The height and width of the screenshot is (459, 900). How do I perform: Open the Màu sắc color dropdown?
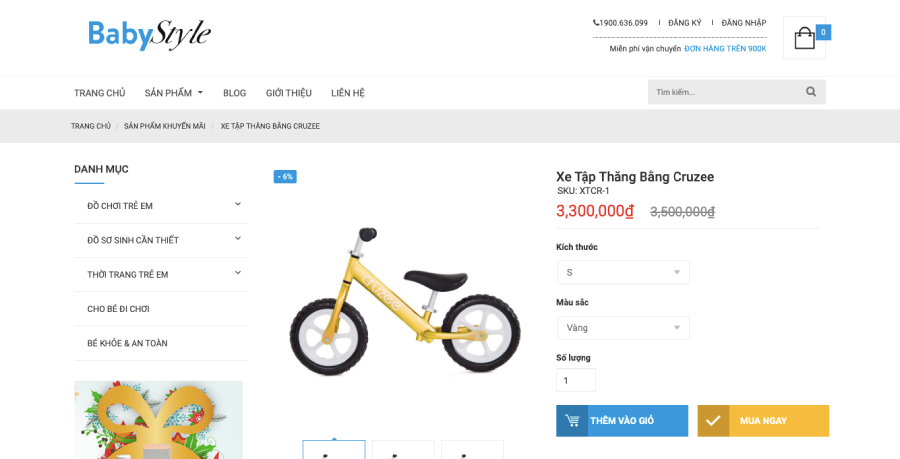pos(623,328)
